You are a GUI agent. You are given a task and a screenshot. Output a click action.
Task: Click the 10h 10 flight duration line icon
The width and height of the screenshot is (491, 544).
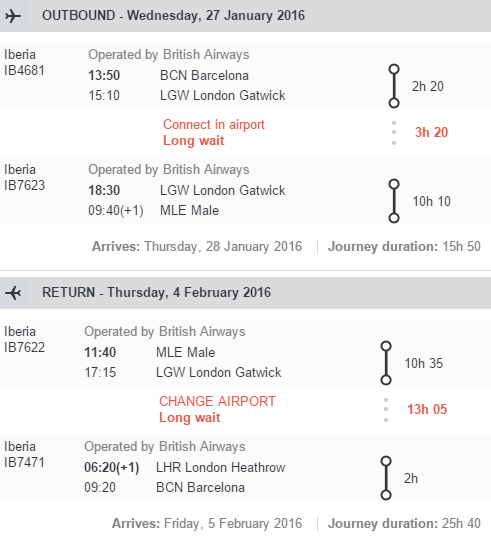coord(394,201)
